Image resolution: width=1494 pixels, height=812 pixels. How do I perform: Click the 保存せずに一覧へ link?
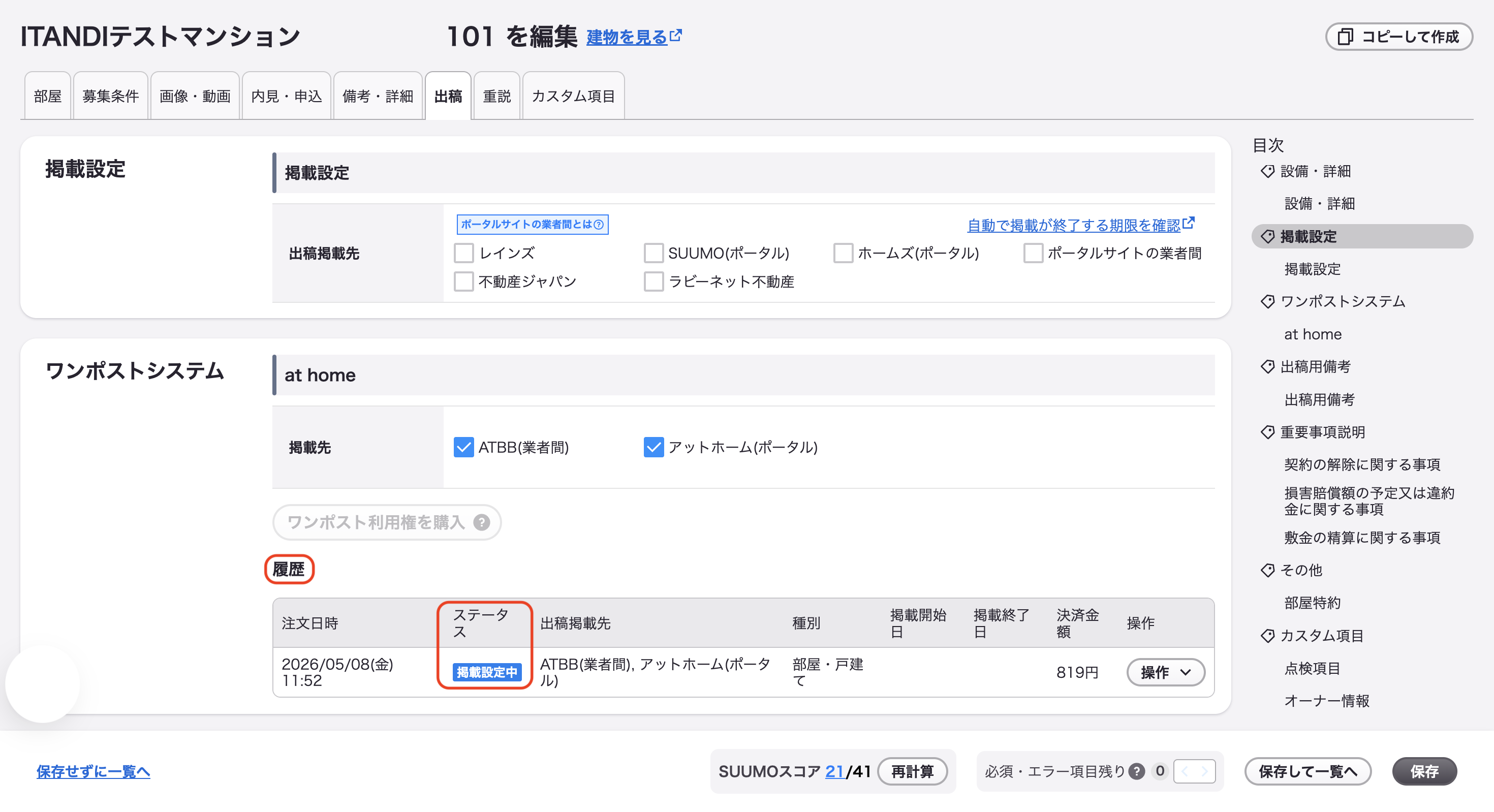point(94,771)
